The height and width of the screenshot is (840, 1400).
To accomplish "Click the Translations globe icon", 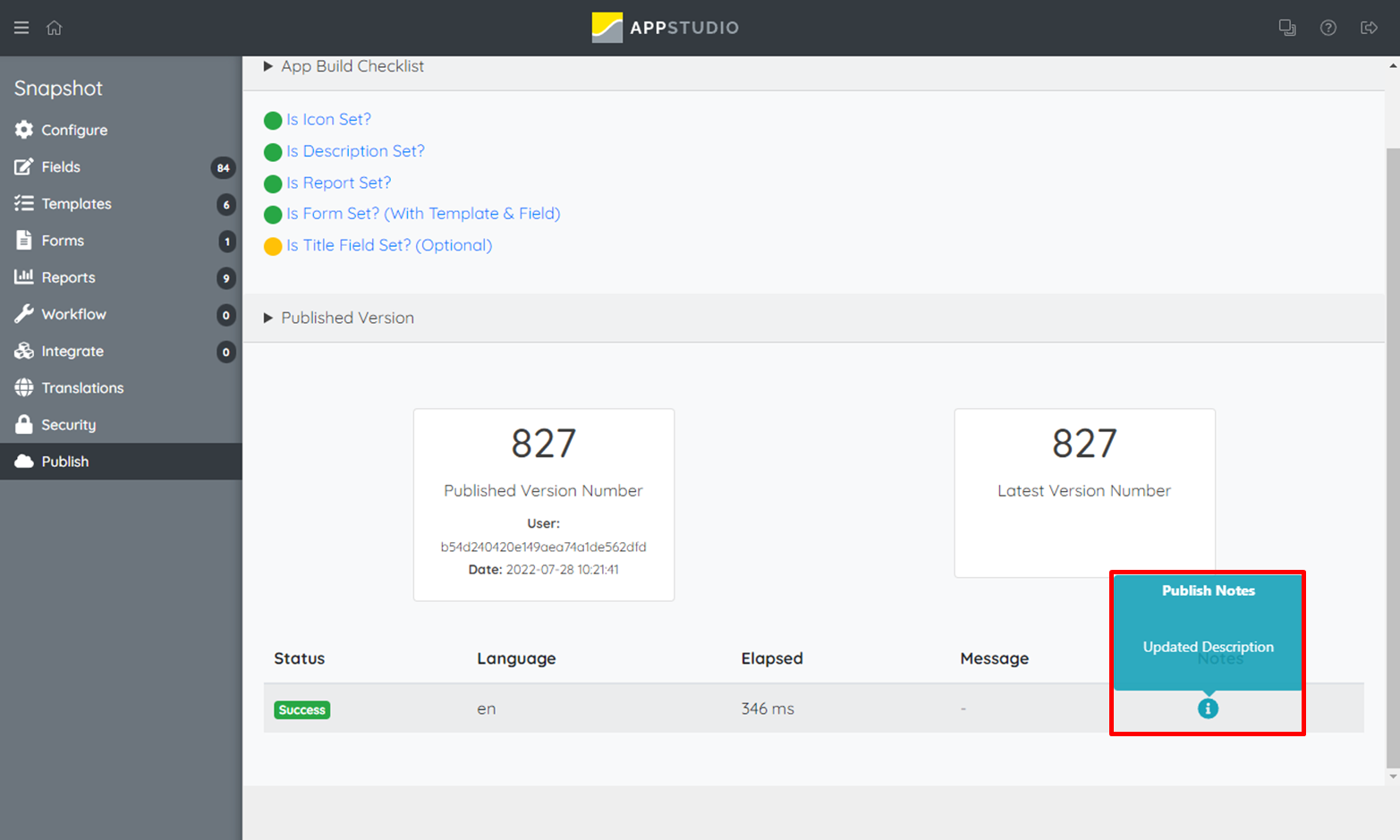I will [24, 387].
